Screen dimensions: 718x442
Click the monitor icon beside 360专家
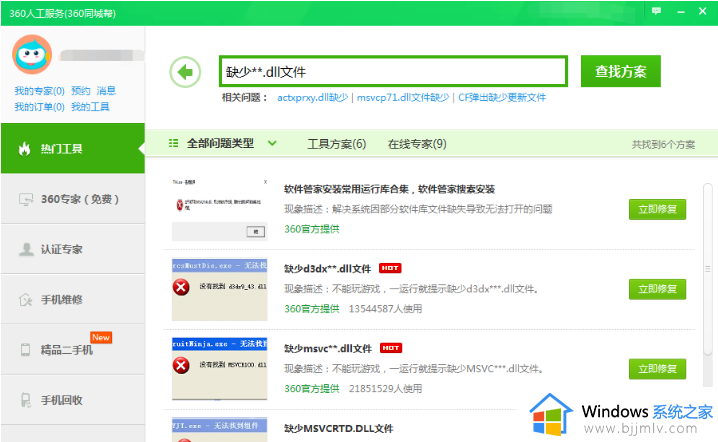point(26,199)
